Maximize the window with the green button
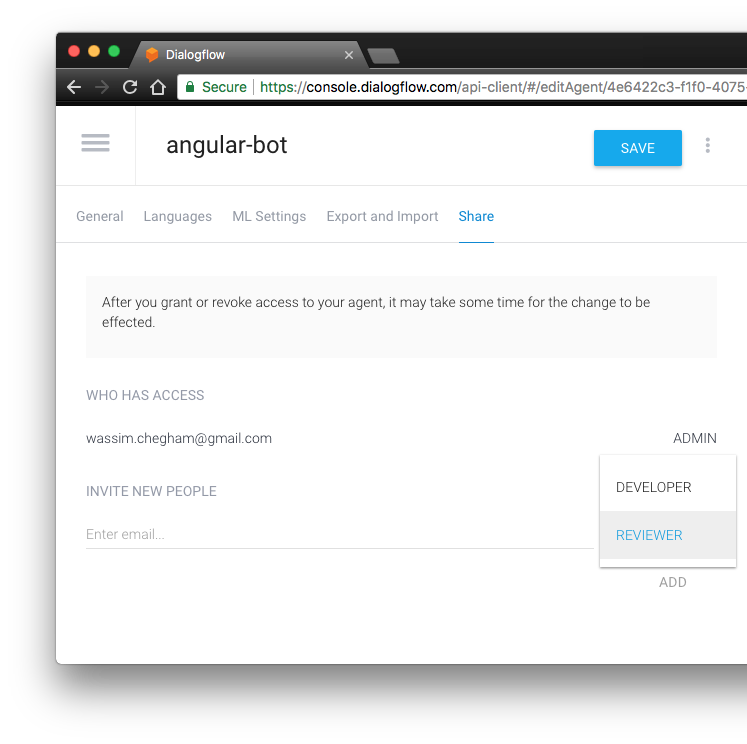Image resolution: width=747 pixels, height=744 pixels. point(114,51)
